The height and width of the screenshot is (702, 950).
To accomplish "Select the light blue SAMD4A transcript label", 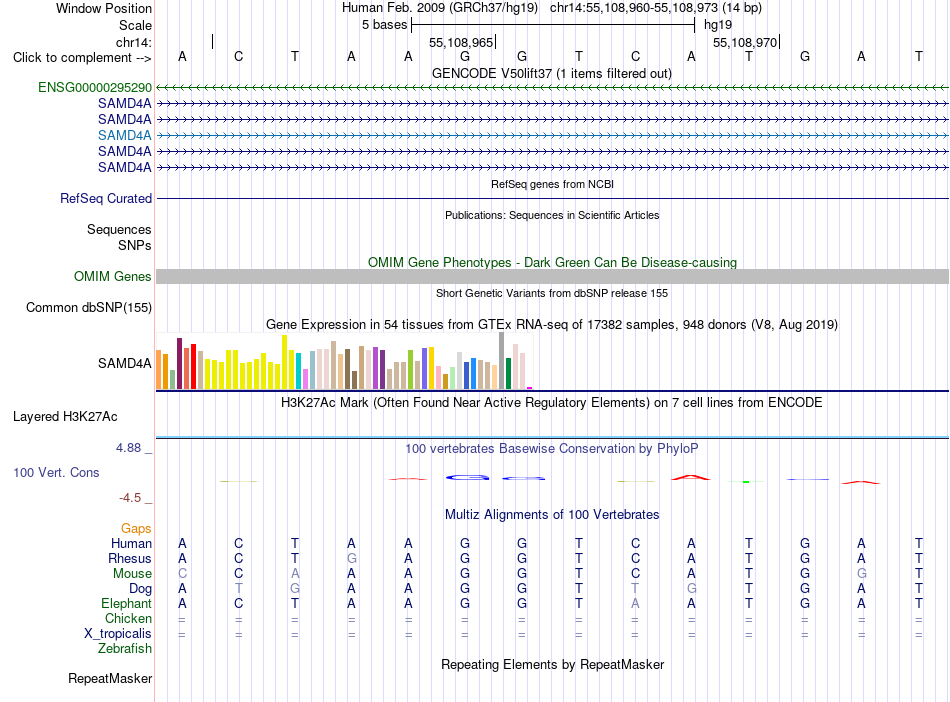I will click(x=124, y=136).
